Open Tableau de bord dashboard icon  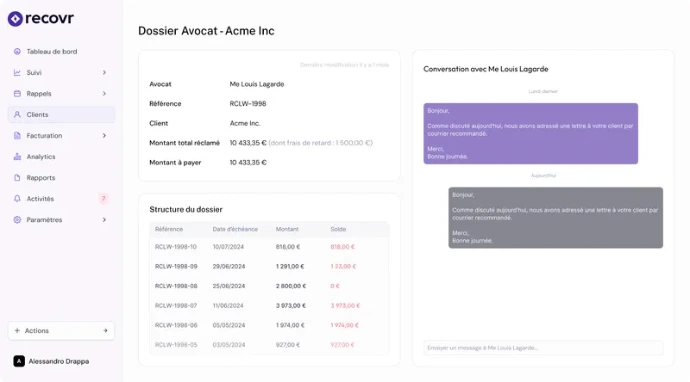(x=17, y=51)
